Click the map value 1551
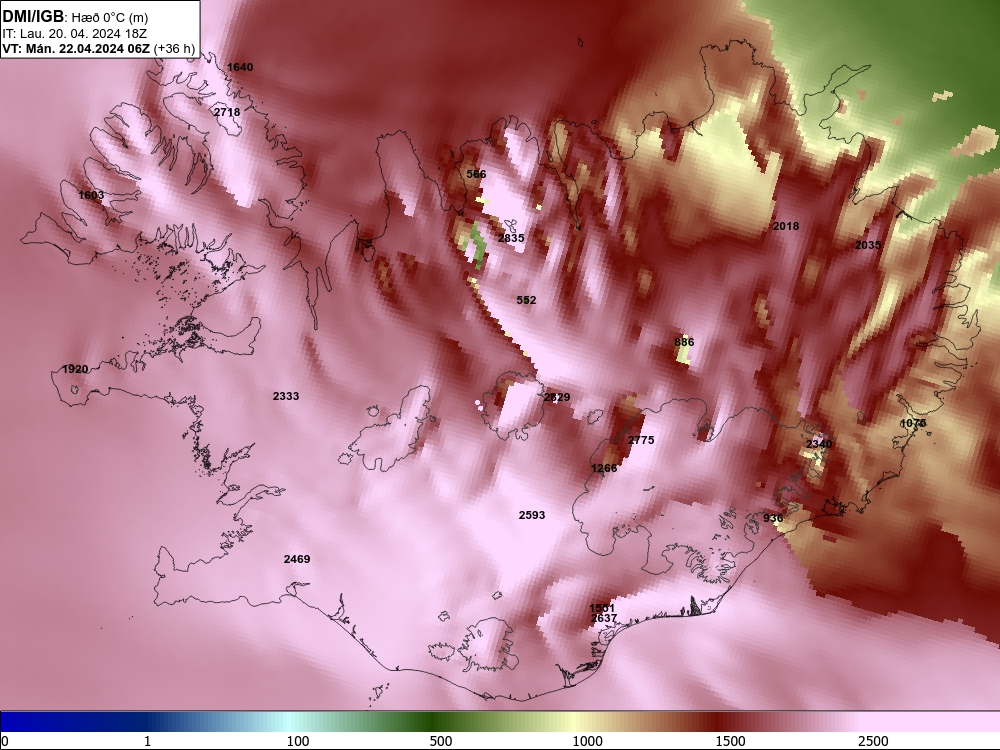Viewport: 1000px width, 750px height. [602, 608]
